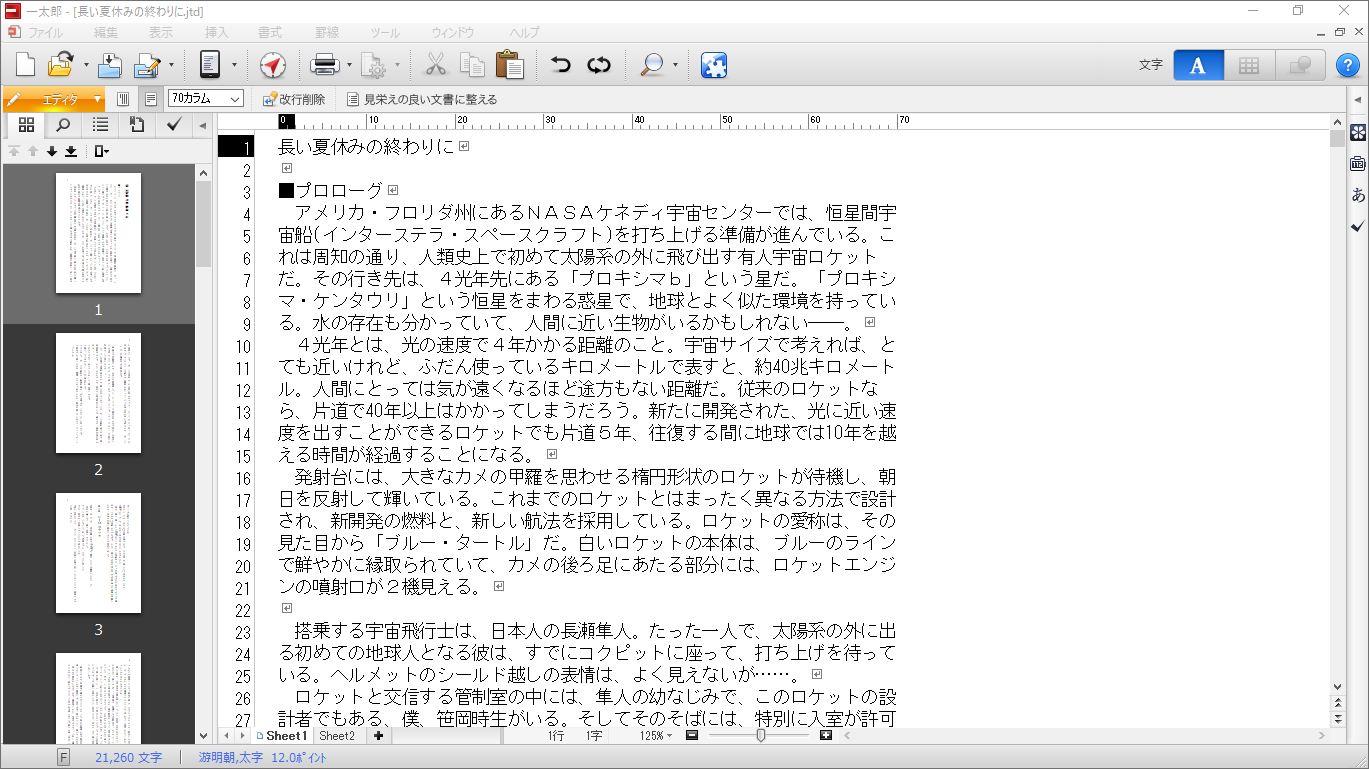Screen dimensions: 1369x769
Task: Select the bookmark/document panel tab
Action: pyautogui.click(x=137, y=125)
